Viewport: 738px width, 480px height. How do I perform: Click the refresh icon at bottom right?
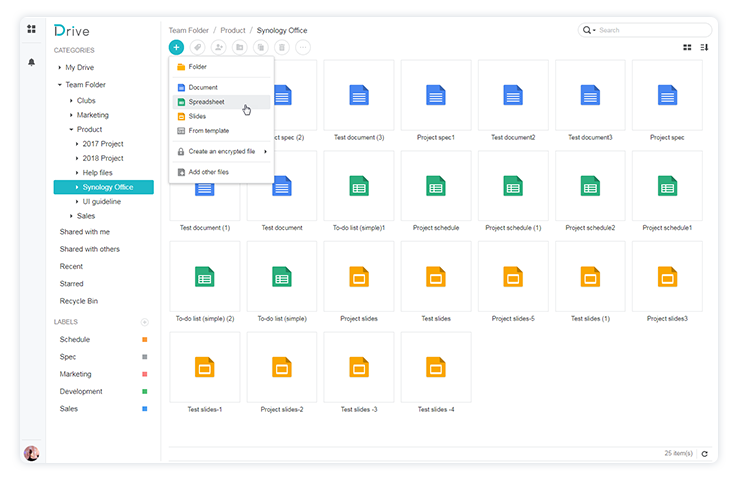point(705,454)
